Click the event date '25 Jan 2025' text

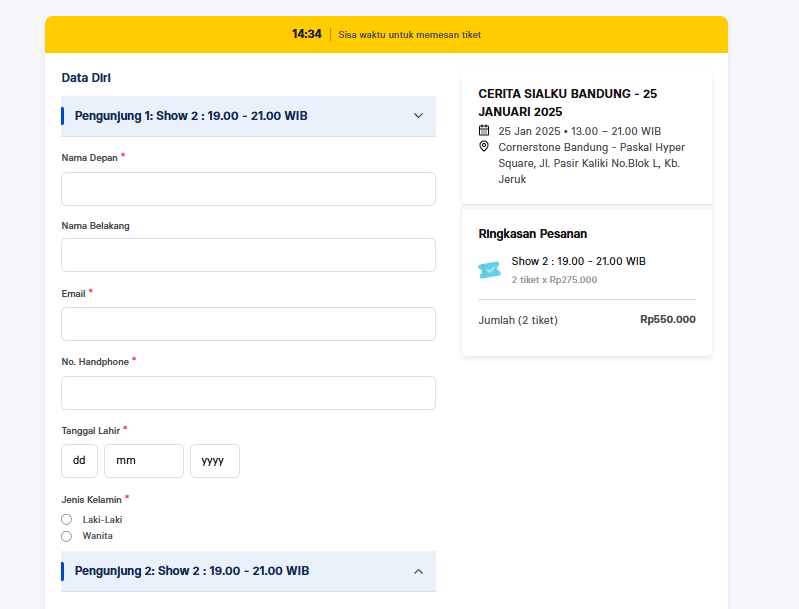[529, 131]
